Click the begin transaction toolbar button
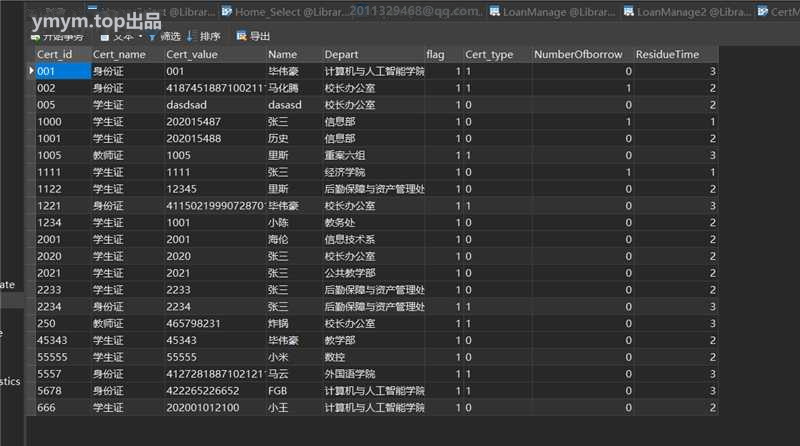Viewport: 800px width, 446px height. coord(57,37)
